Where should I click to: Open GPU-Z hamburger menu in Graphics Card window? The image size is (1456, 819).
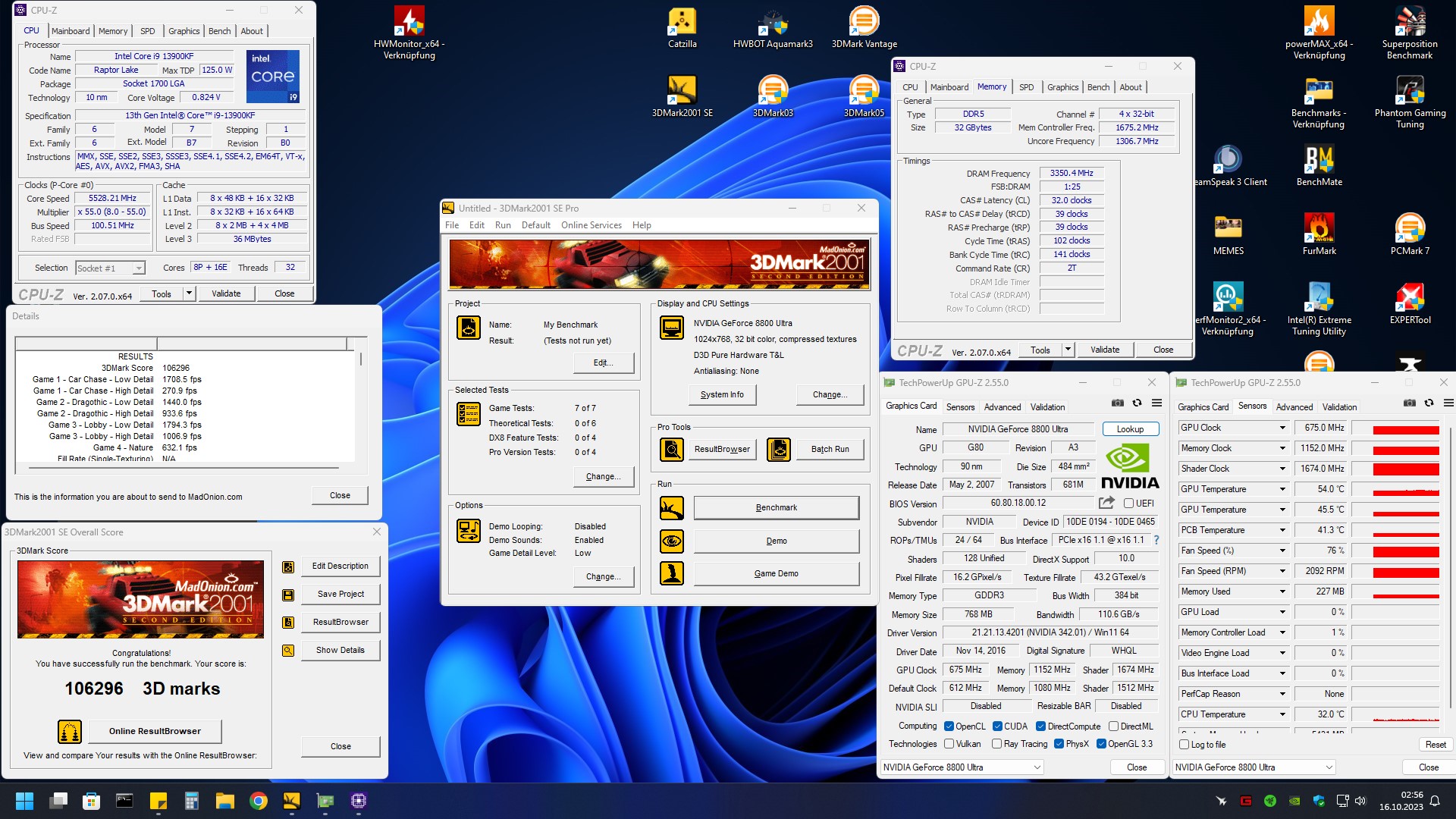click(x=1156, y=403)
